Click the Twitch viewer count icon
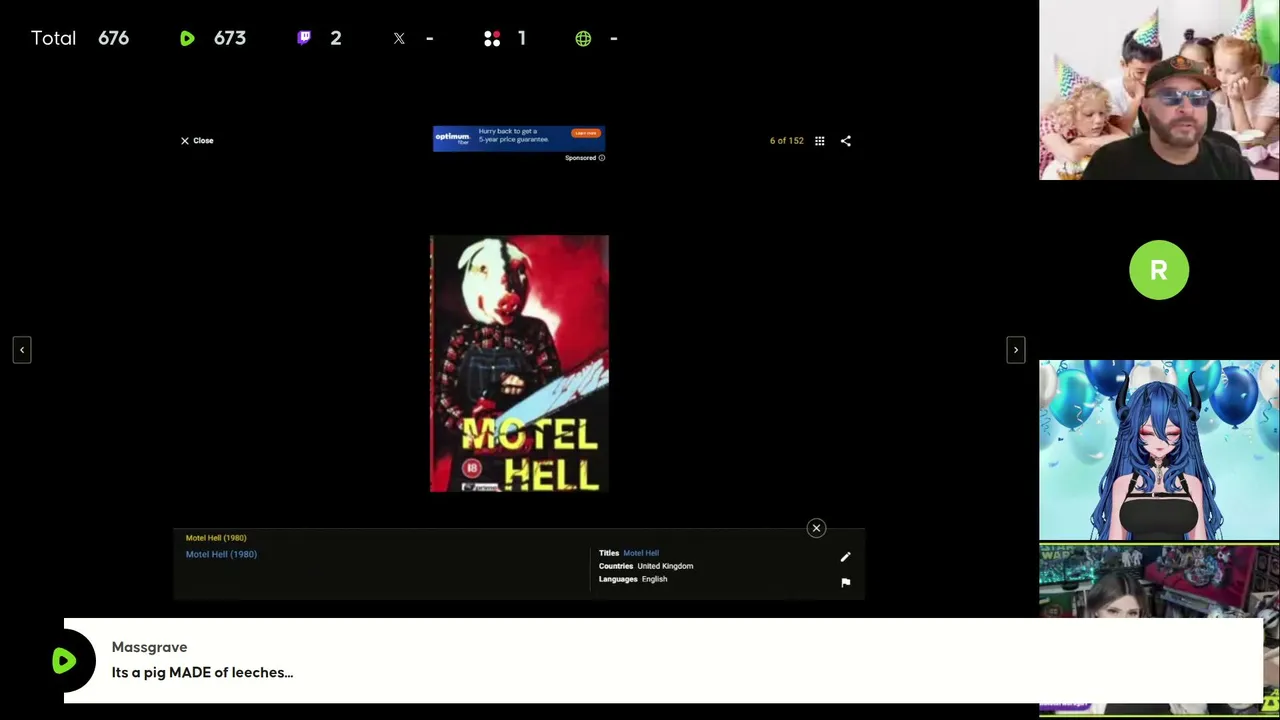Image resolution: width=1280 pixels, height=720 pixels. coord(304,38)
